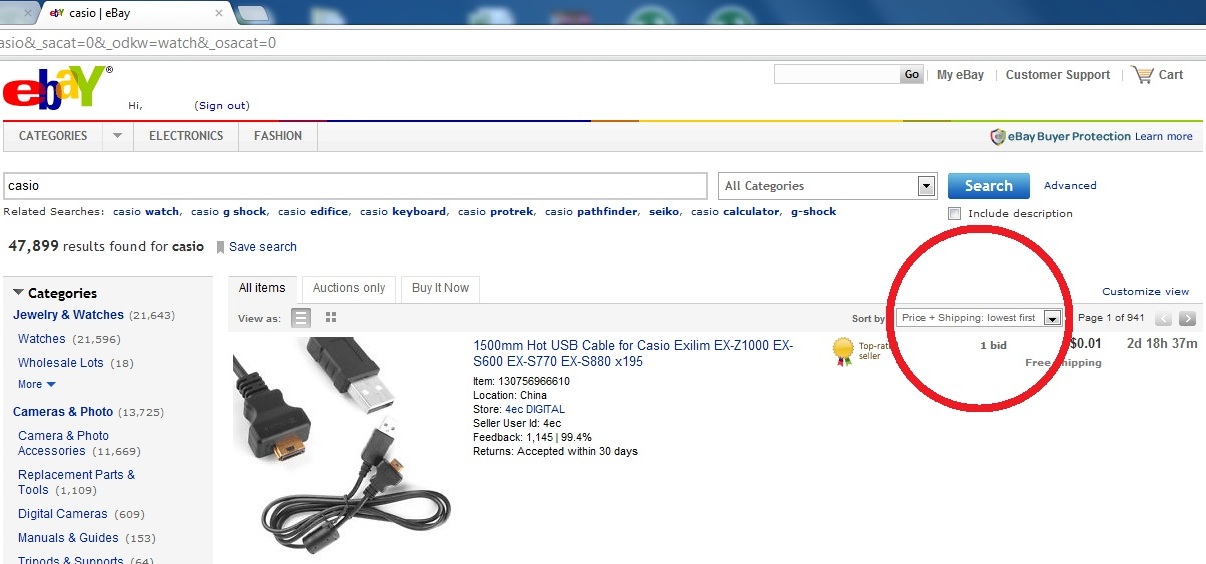
Task: Open Customer Support link
Action: (x=1058, y=75)
